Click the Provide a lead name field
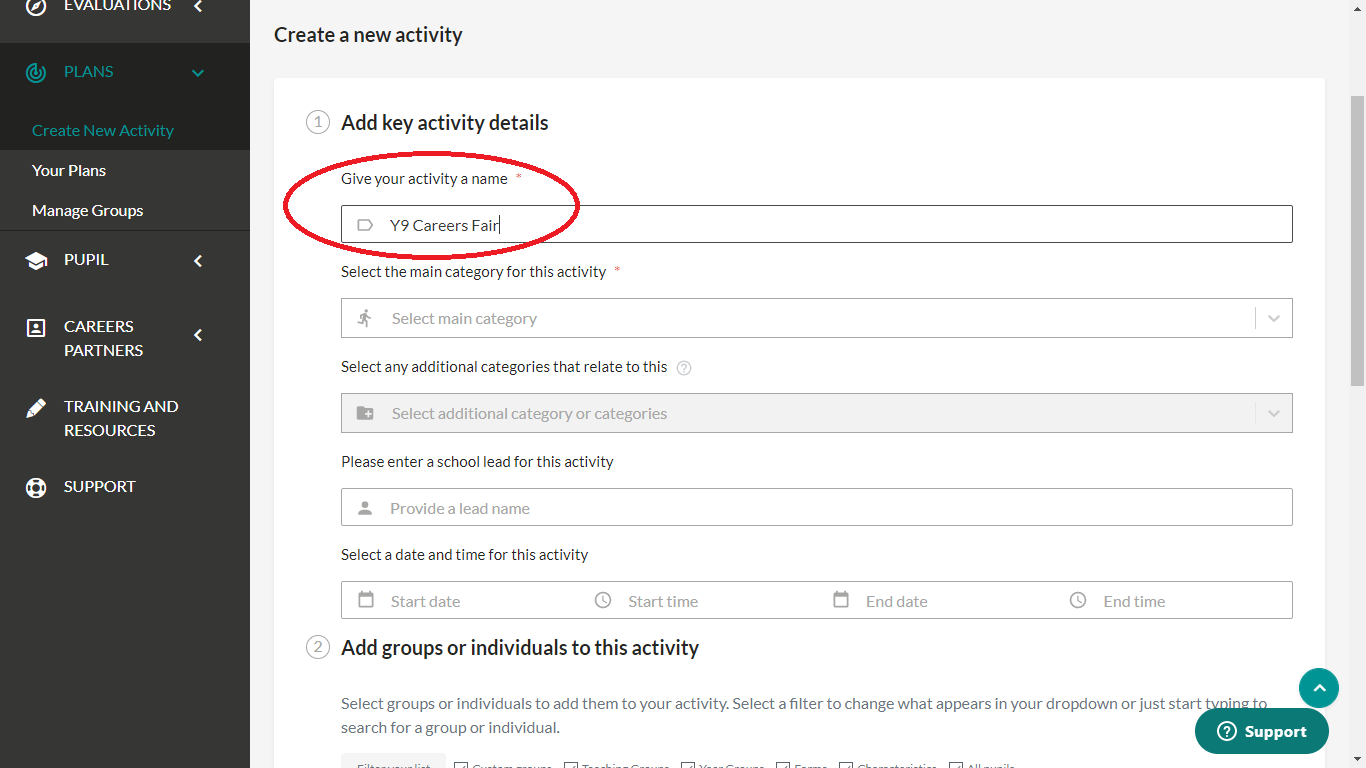Screen dimensions: 1366x768 click(816, 508)
